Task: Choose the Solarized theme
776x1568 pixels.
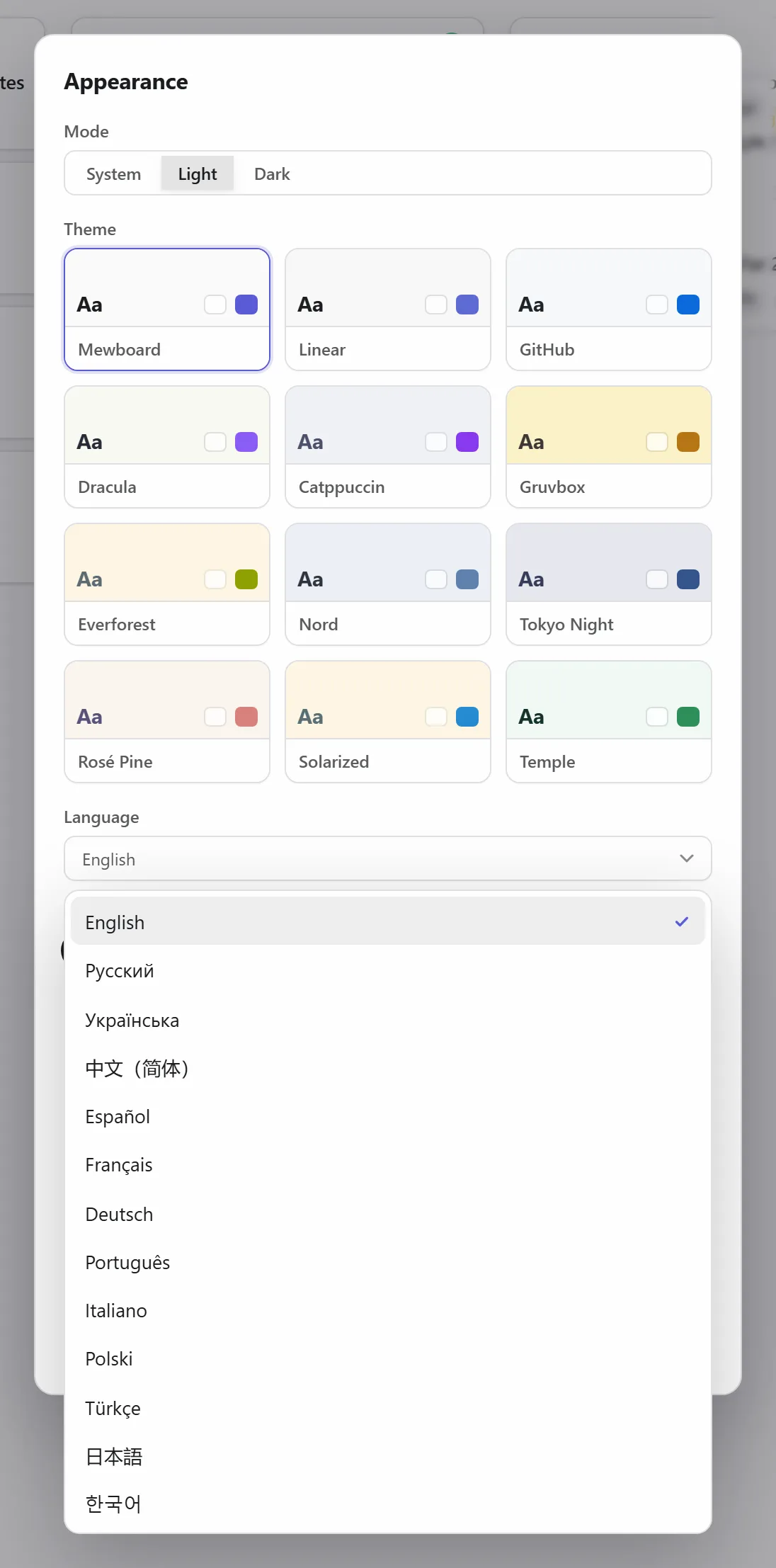Action: coord(388,722)
